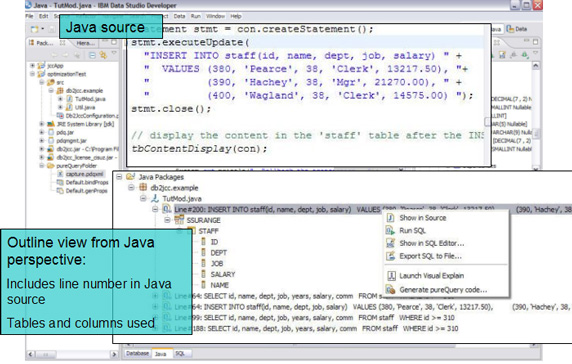Click scroll-up arrow in right panel
572x364 pixels.
tap(536, 66)
